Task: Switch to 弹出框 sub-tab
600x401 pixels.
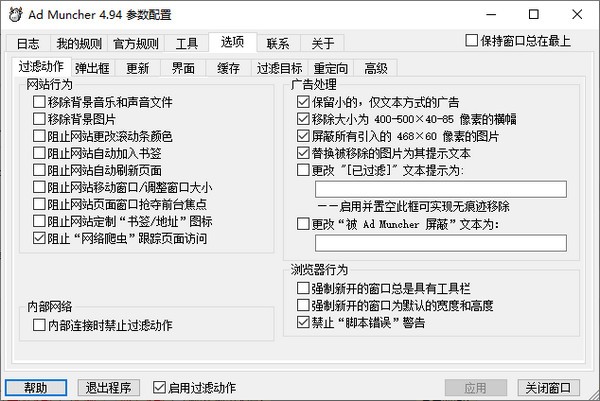Action: pyautogui.click(x=92, y=68)
